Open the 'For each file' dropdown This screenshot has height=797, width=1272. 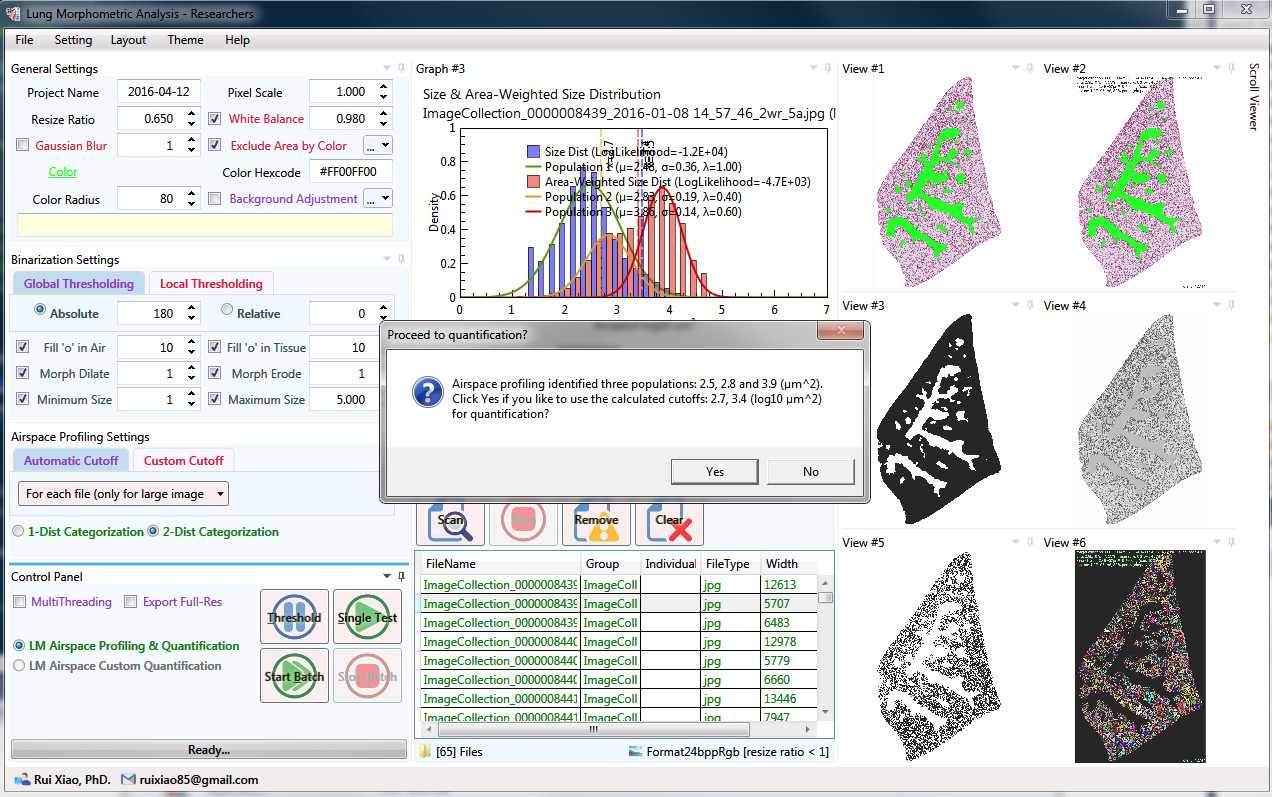123,494
